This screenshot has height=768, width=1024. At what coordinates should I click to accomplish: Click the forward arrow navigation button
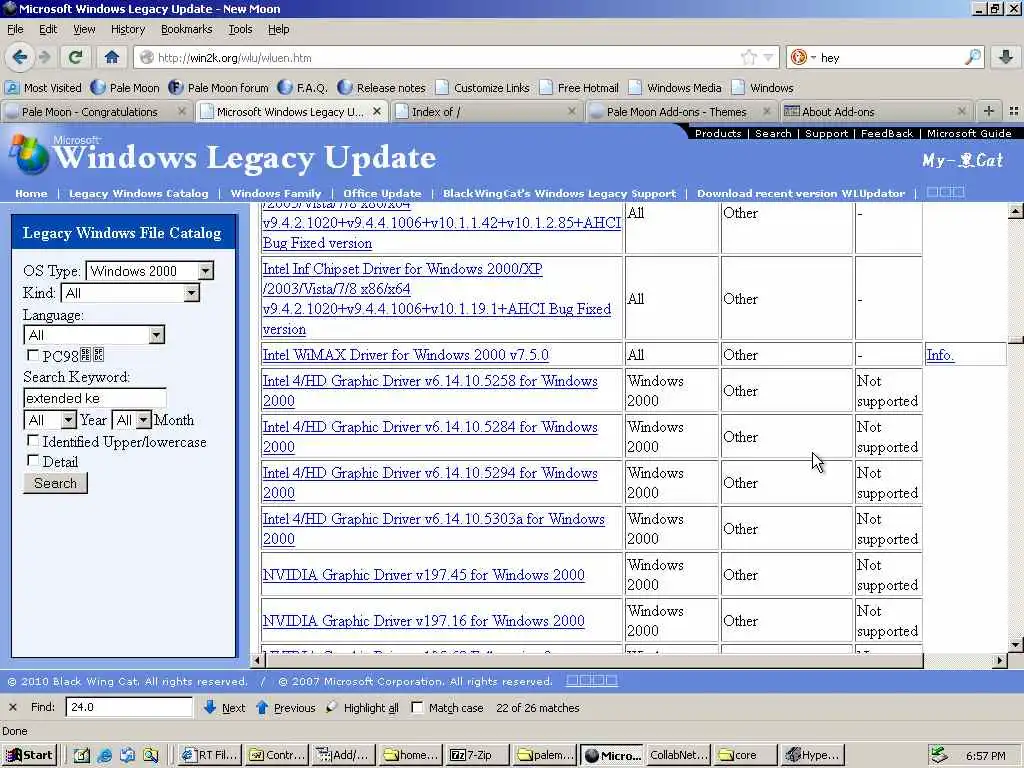click(x=44, y=57)
